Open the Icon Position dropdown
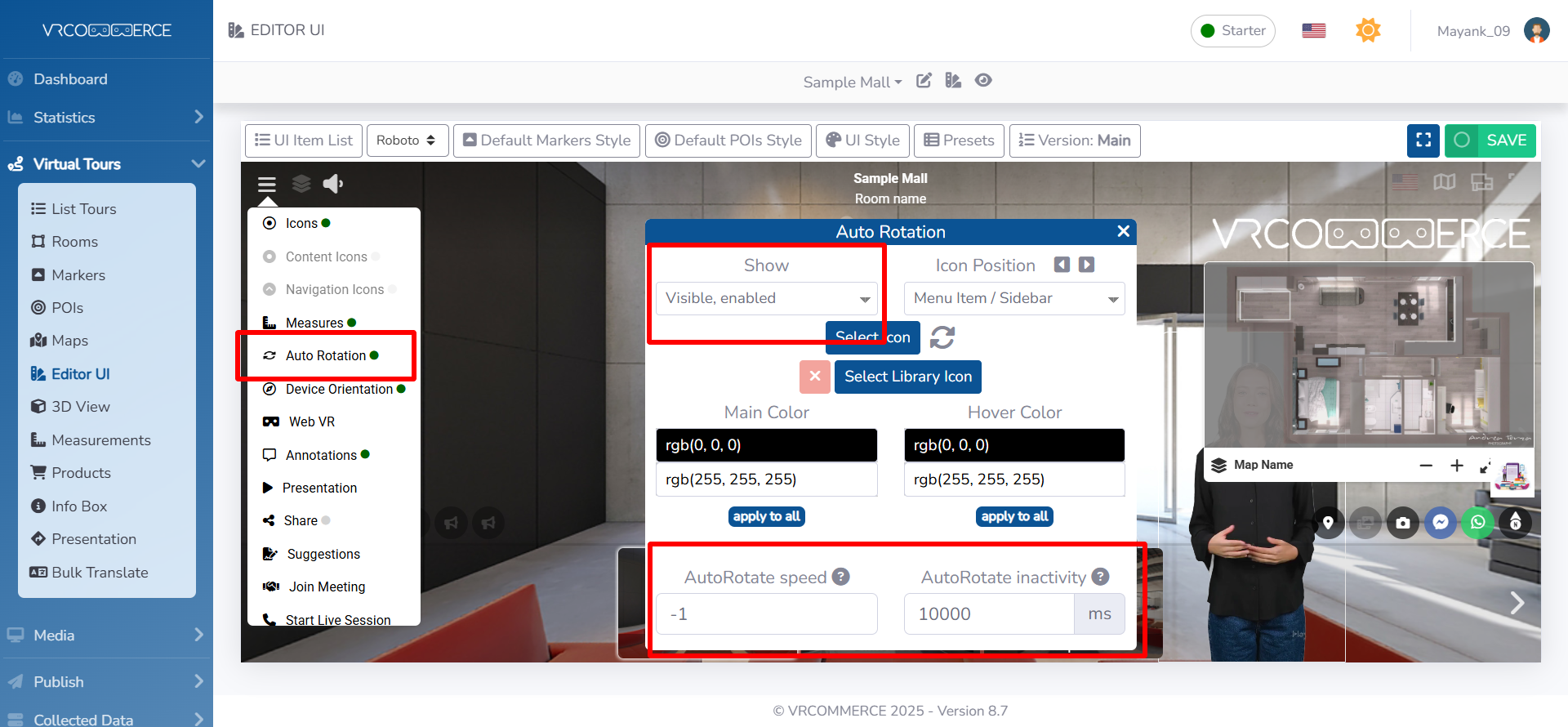Screen dimensions: 1568x727 coord(1014,298)
